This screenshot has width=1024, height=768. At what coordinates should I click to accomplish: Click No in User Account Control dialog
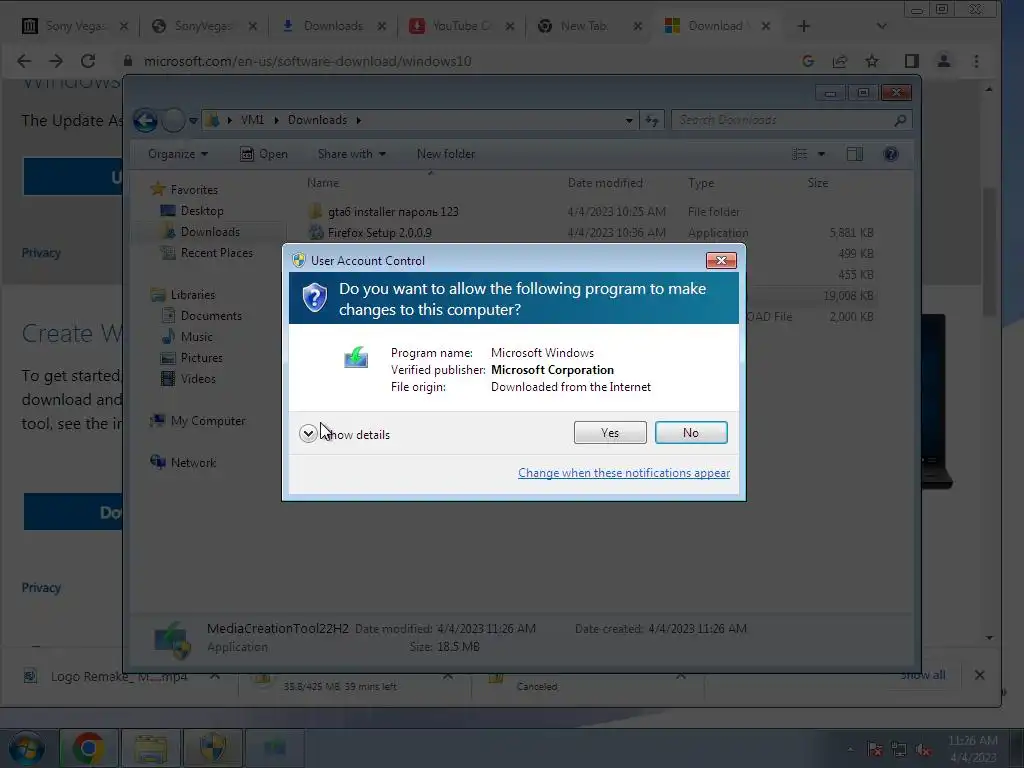click(691, 432)
